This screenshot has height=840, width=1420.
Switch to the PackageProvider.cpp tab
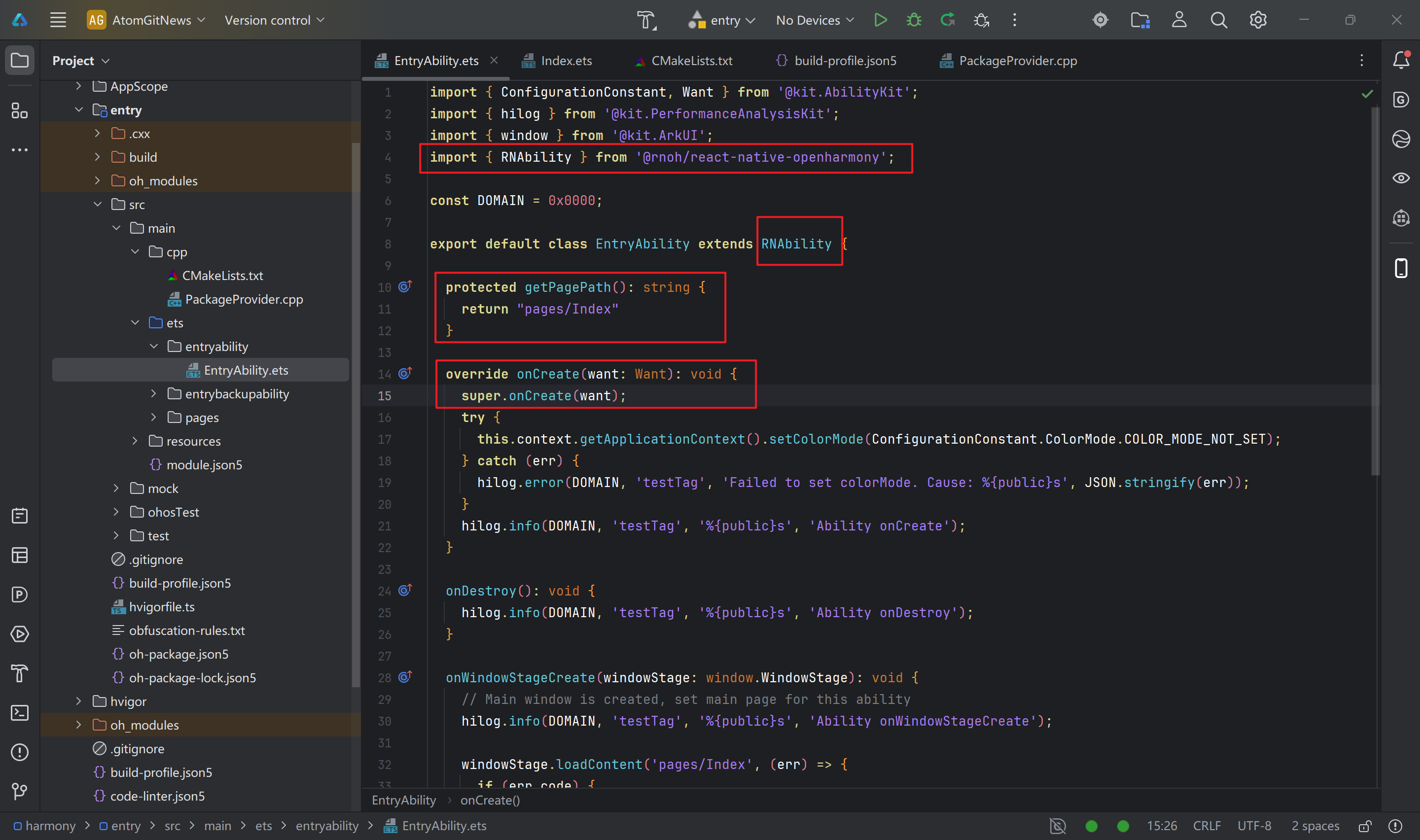tap(1017, 61)
